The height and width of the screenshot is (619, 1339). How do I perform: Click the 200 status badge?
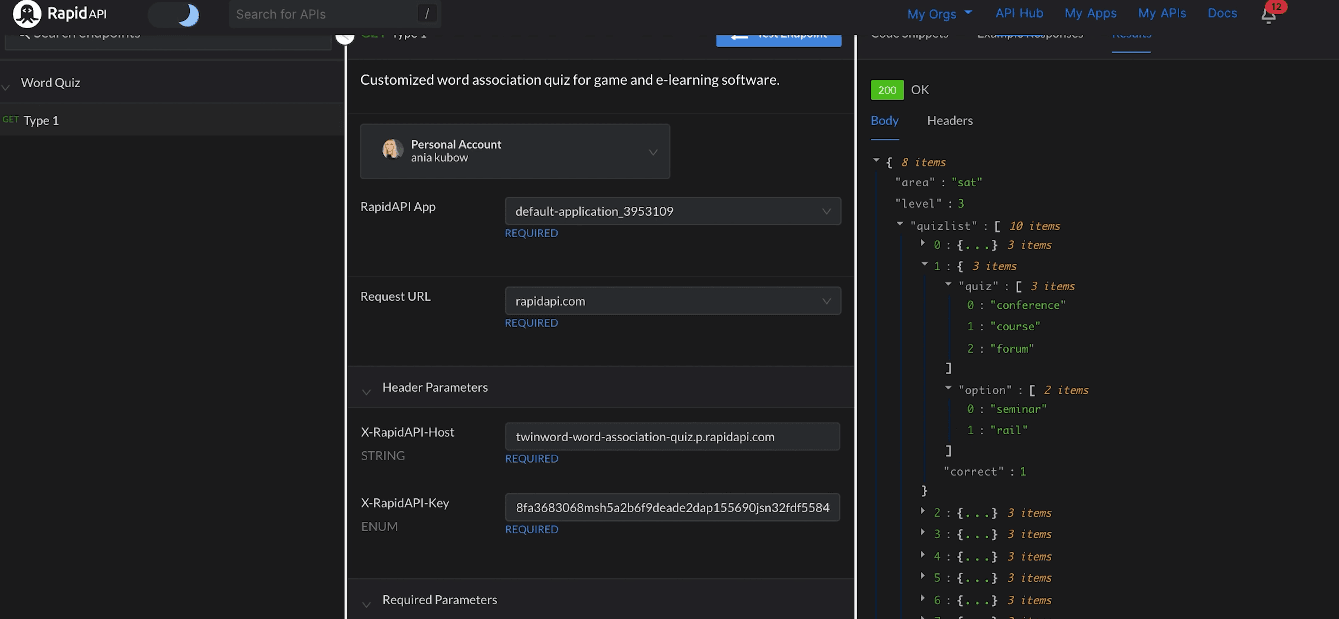click(x=887, y=90)
